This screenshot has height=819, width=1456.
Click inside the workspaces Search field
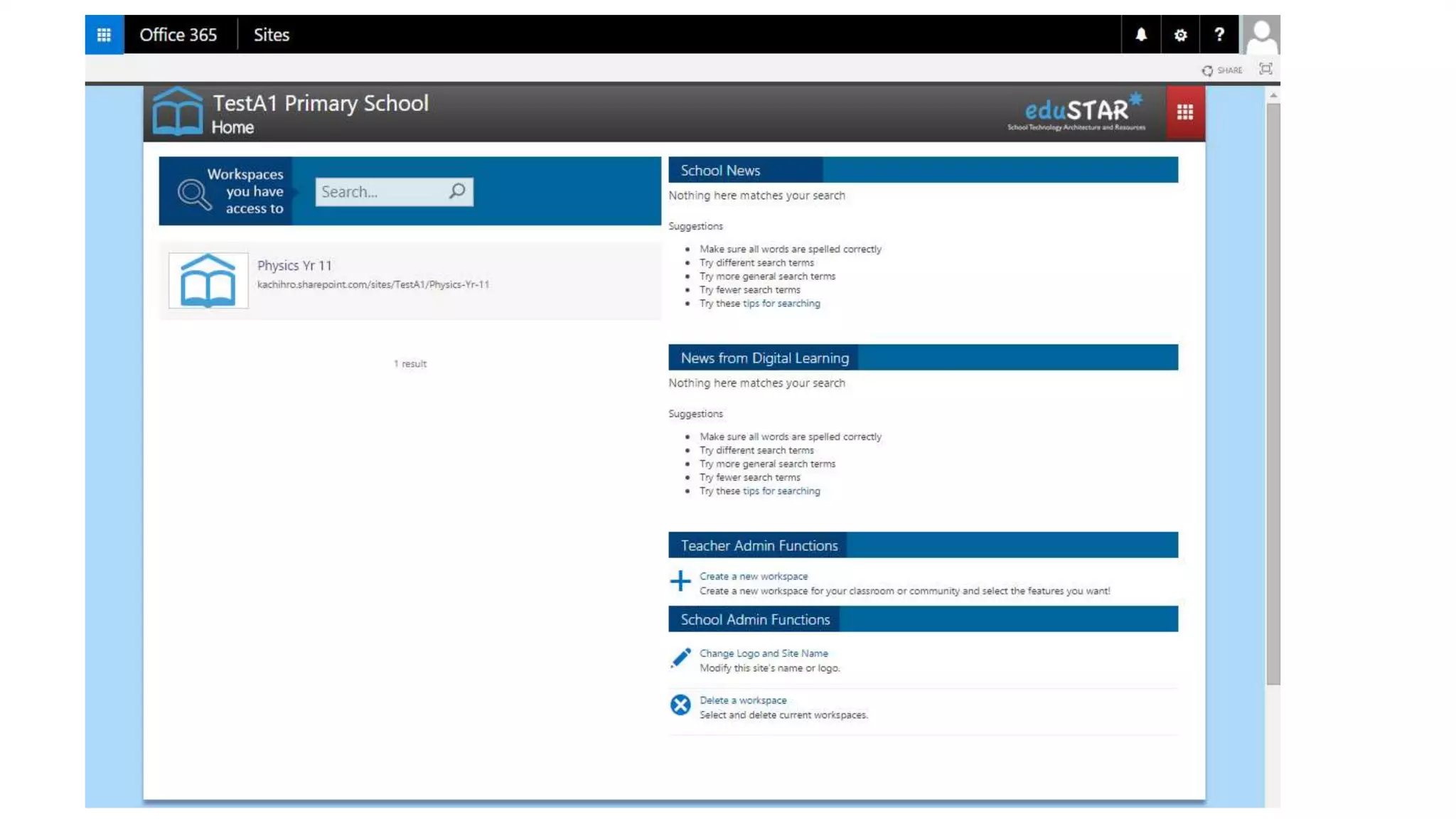coord(380,191)
